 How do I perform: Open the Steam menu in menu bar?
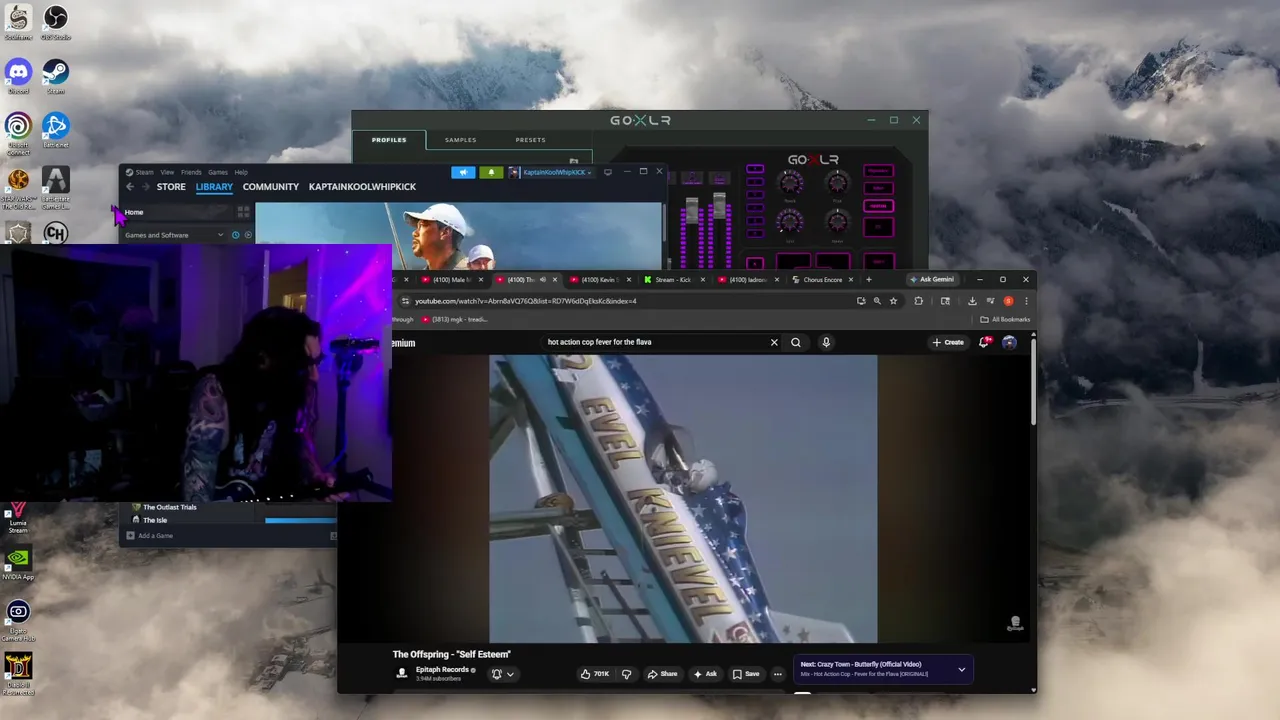(145, 172)
